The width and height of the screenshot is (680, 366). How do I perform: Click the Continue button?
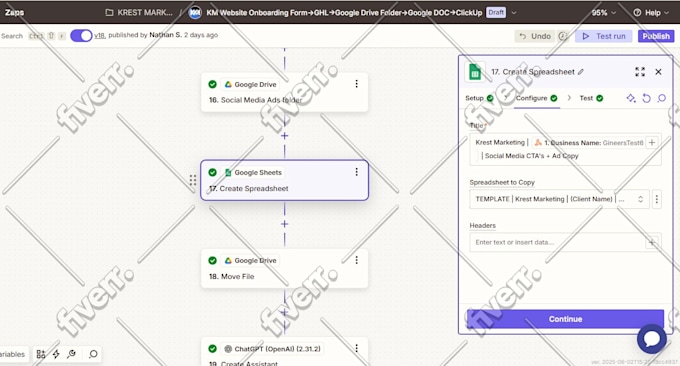click(x=565, y=319)
